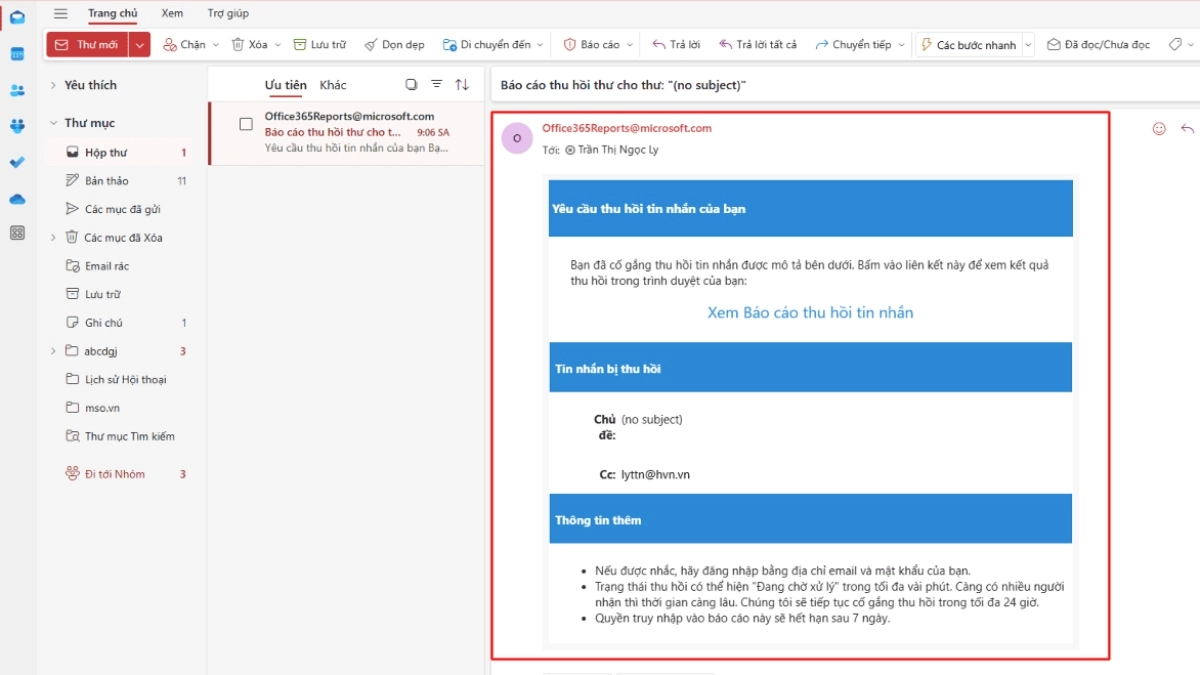
Task: Switch to the Khác tab
Action: (334, 85)
